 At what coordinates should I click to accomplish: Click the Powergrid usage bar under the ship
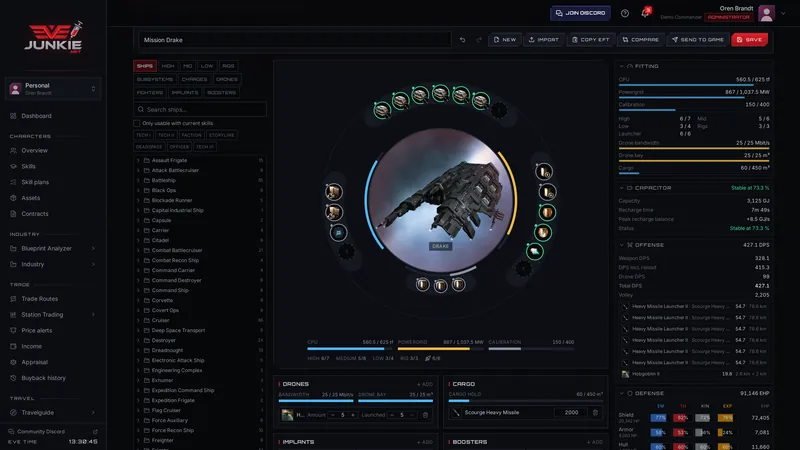(x=440, y=349)
